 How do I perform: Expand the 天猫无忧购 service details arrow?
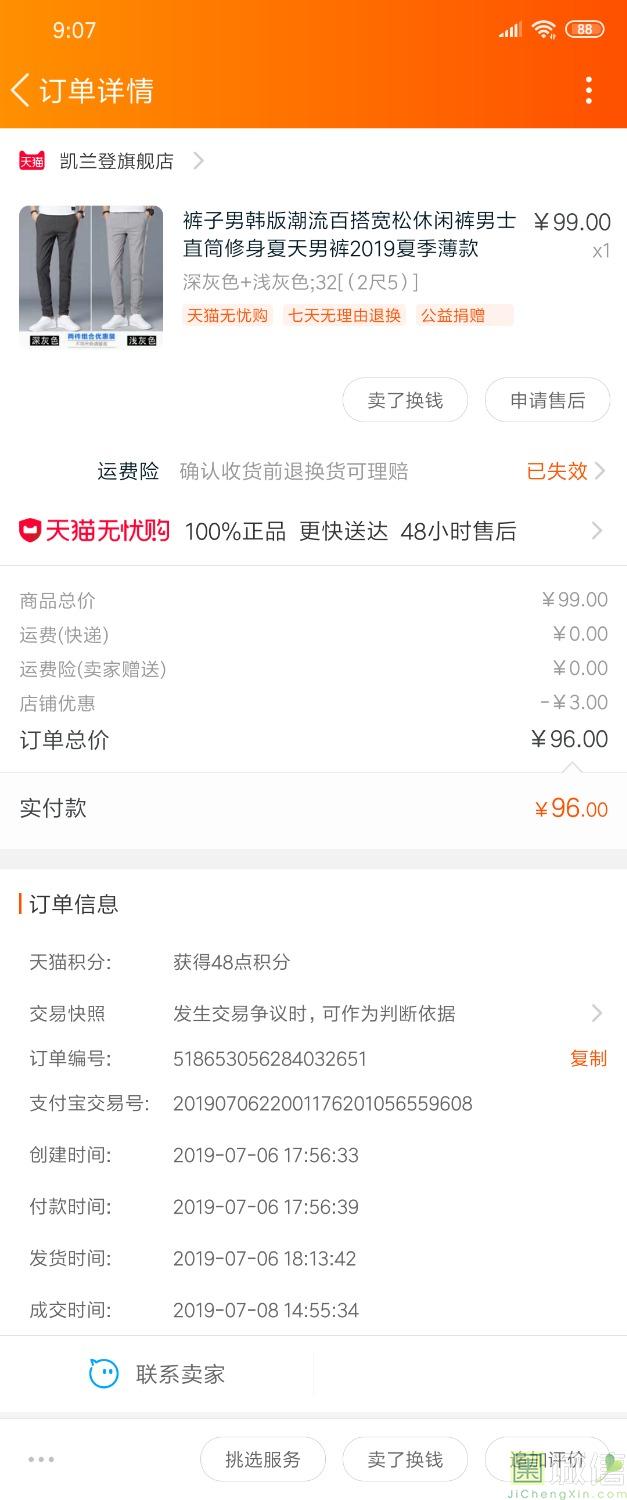[597, 531]
